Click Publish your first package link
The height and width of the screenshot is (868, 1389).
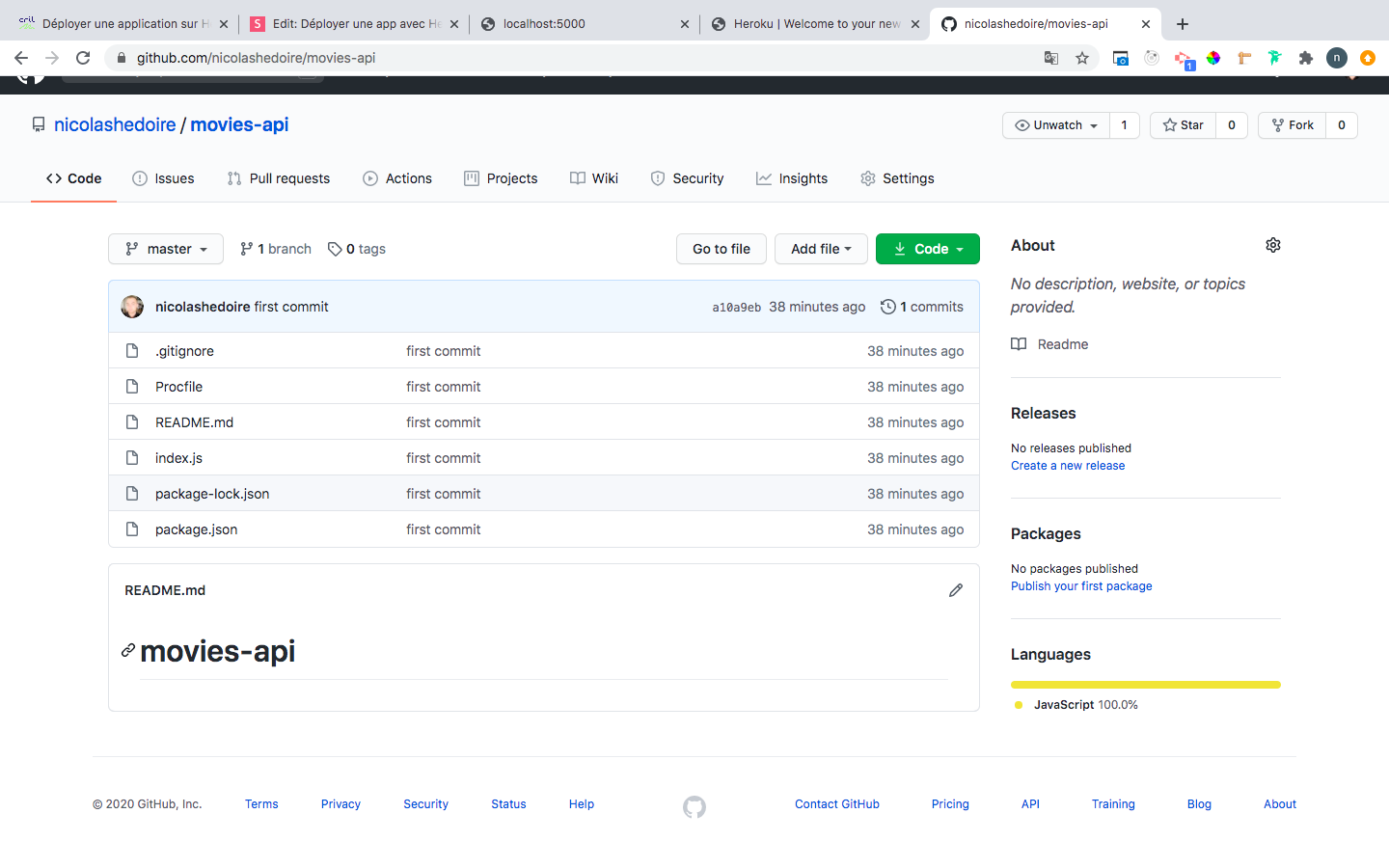click(1081, 586)
